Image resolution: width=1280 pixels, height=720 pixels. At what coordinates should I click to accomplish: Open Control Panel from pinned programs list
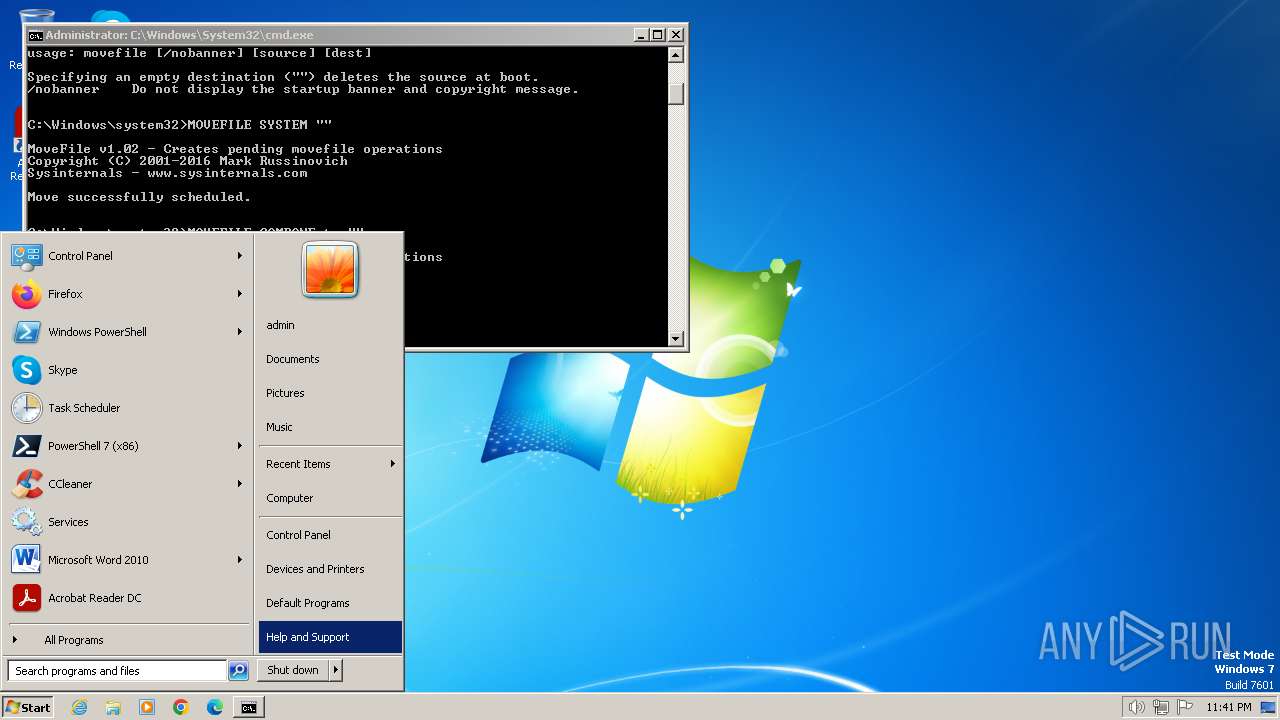tap(127, 256)
